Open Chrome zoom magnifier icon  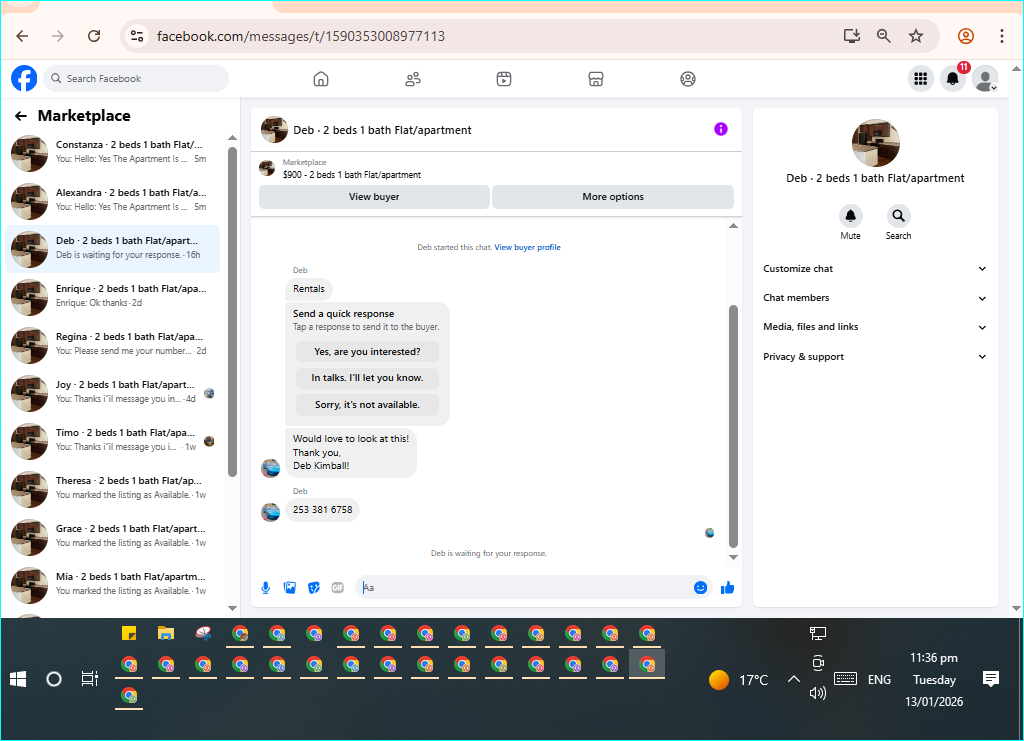click(x=884, y=36)
